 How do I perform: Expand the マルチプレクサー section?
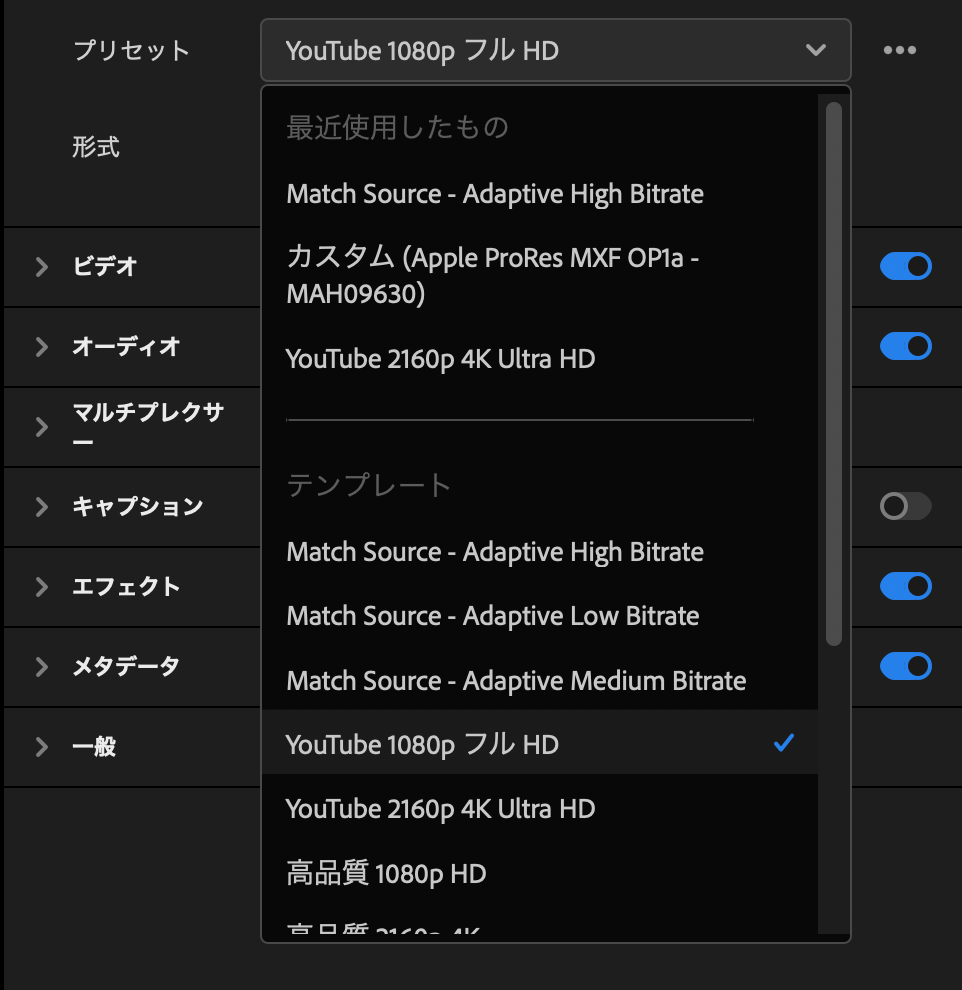click(42, 427)
